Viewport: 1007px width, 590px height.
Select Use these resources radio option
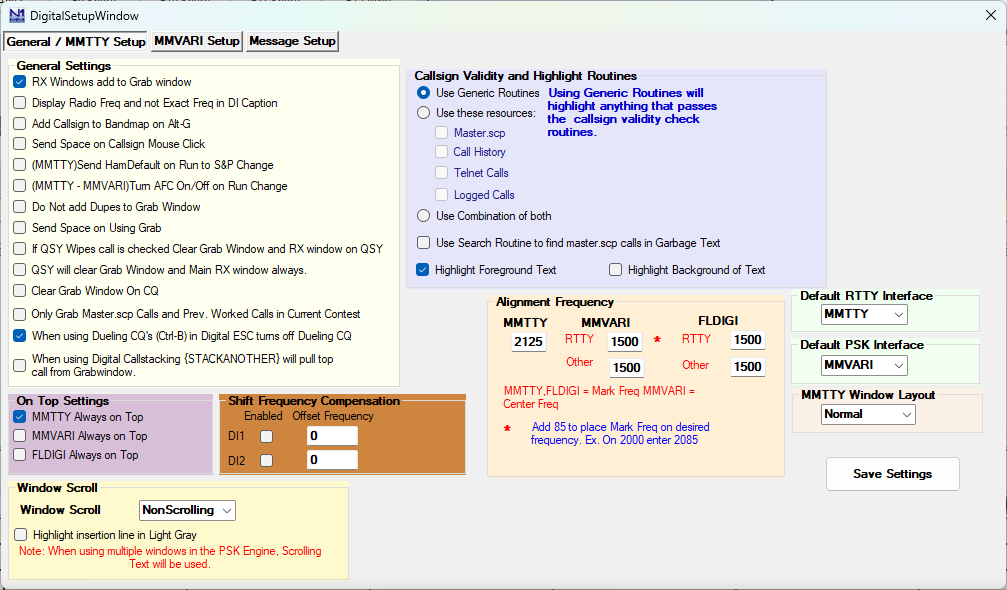click(x=424, y=113)
